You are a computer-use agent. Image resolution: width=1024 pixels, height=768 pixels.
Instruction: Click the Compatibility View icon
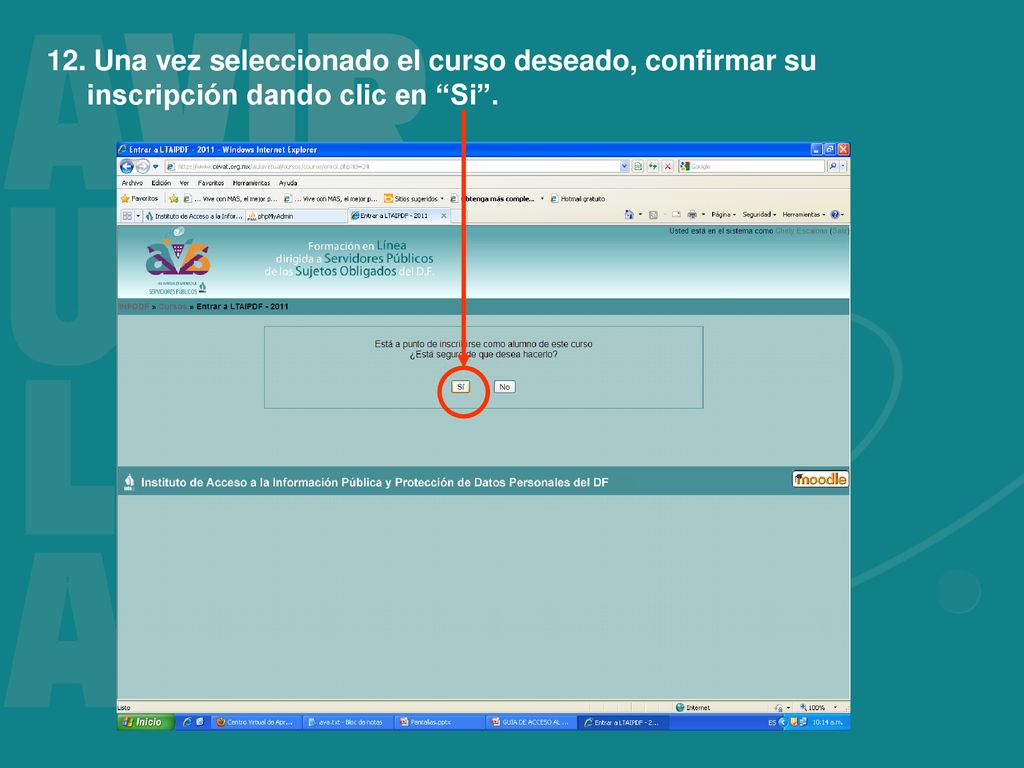[638, 167]
